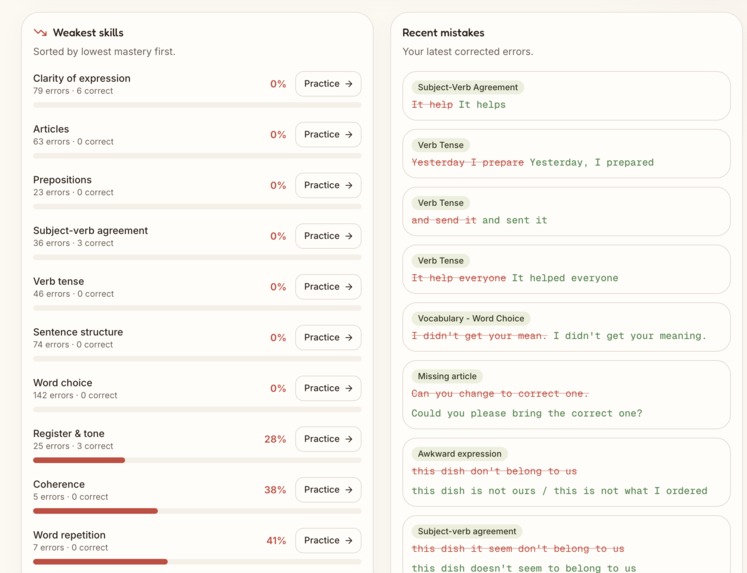Click the Verb Tense tag above 'and sent it'
The image size is (747, 573).
(440, 203)
